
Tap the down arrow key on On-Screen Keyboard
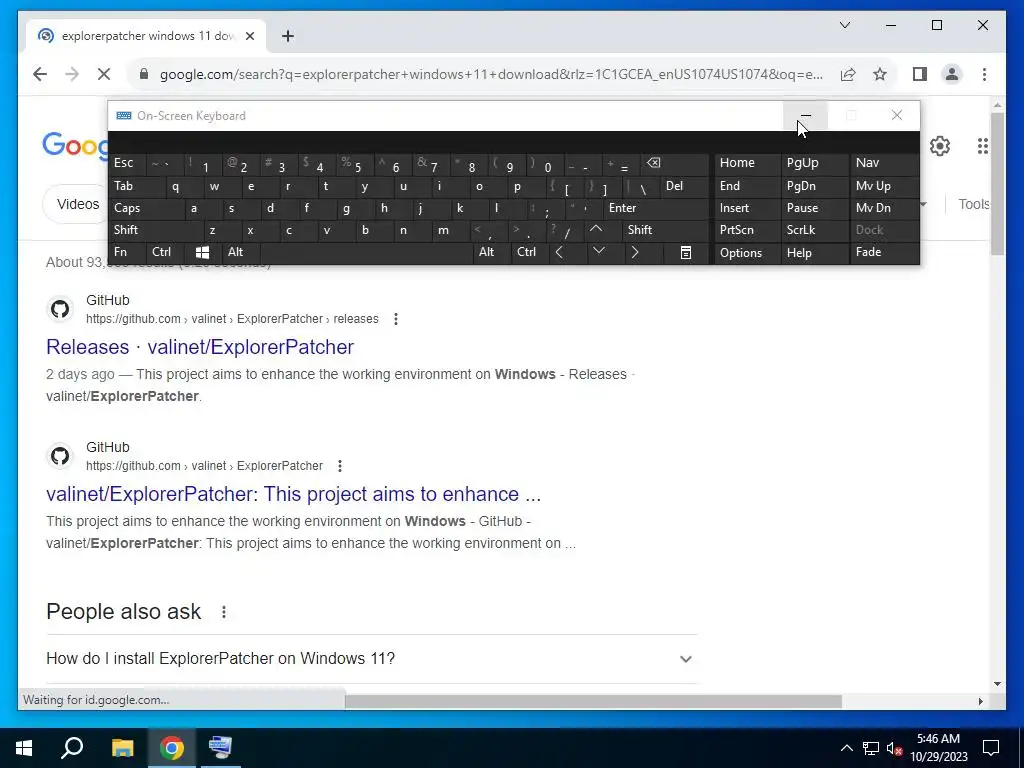click(x=598, y=252)
